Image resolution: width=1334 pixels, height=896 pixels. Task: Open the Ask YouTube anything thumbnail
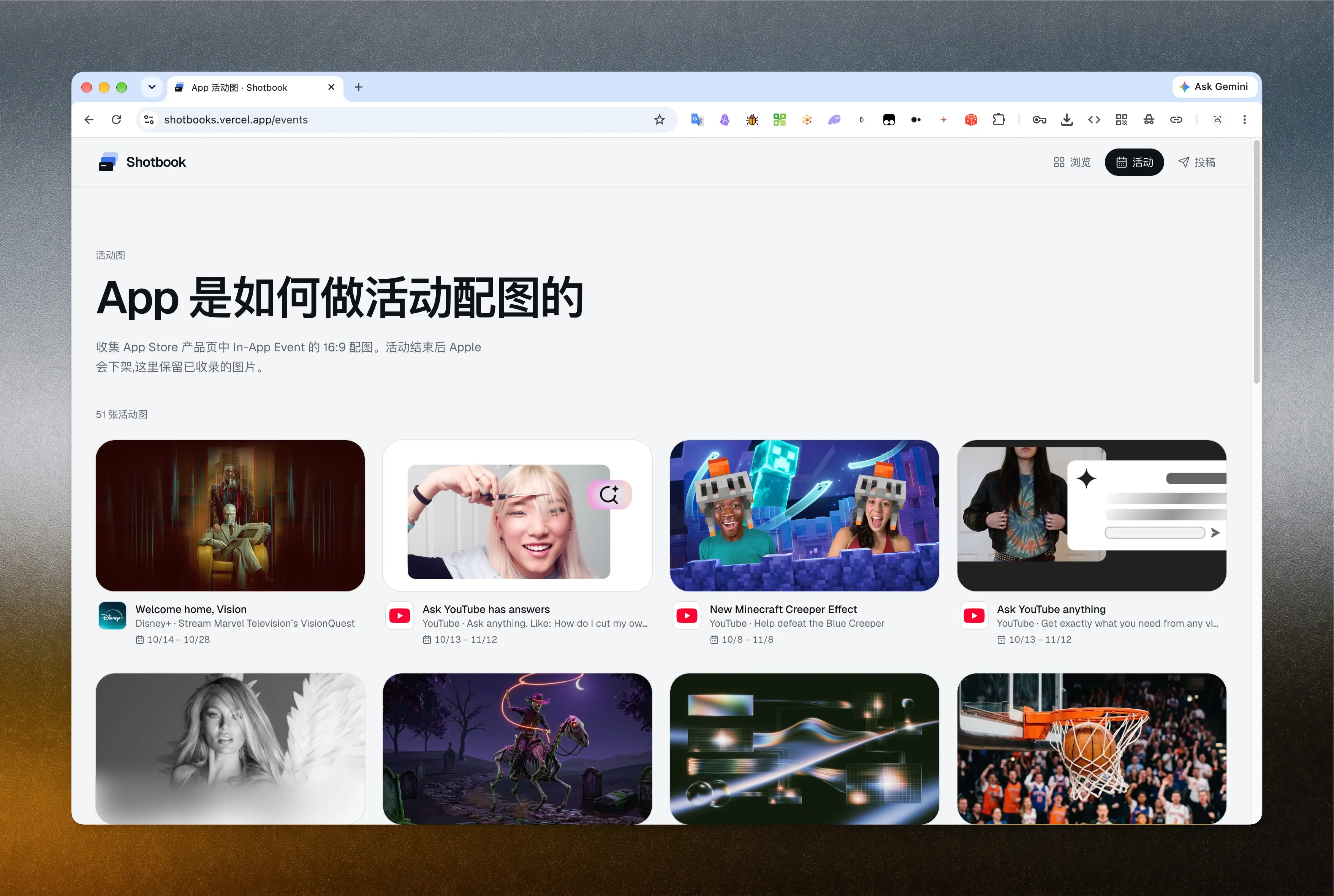pos(1092,515)
